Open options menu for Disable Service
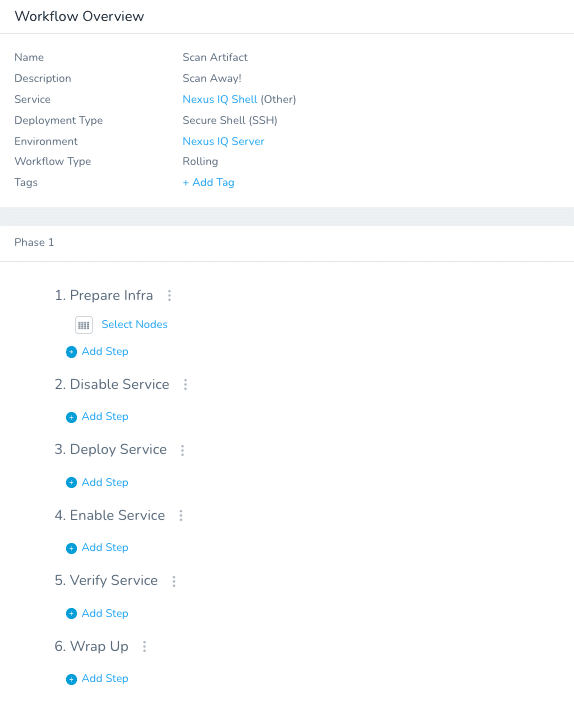This screenshot has height=704, width=574. point(185,384)
